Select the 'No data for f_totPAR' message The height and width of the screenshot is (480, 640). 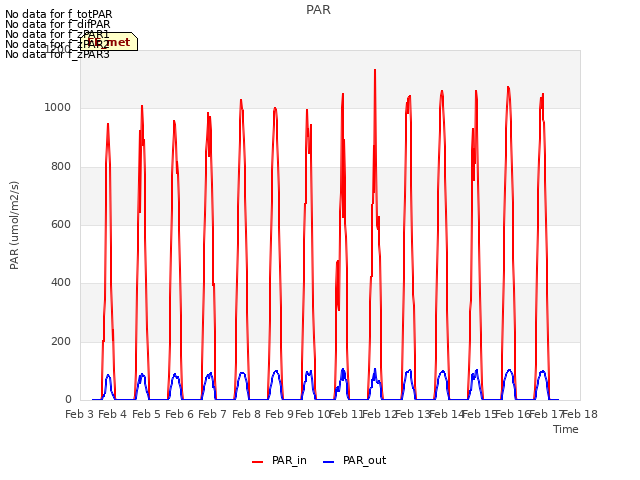coord(58,14)
